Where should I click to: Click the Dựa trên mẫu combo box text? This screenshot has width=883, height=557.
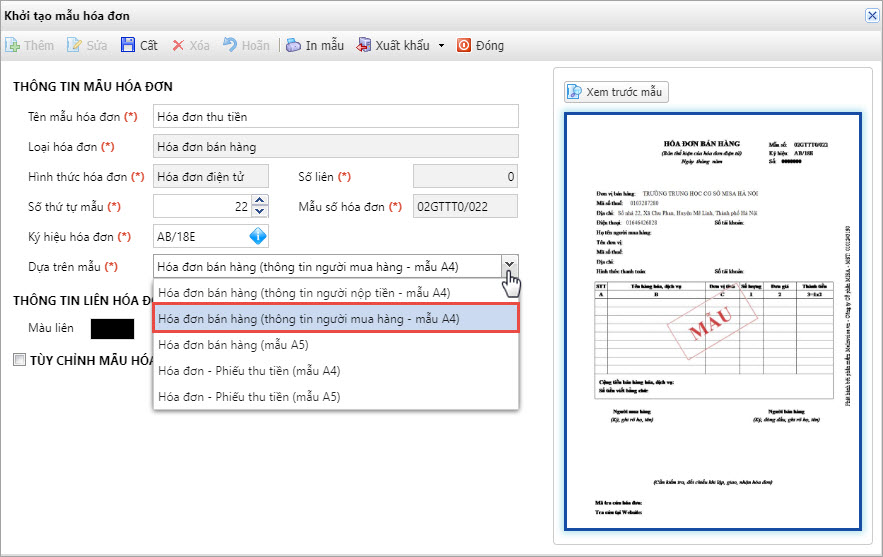(x=327, y=266)
